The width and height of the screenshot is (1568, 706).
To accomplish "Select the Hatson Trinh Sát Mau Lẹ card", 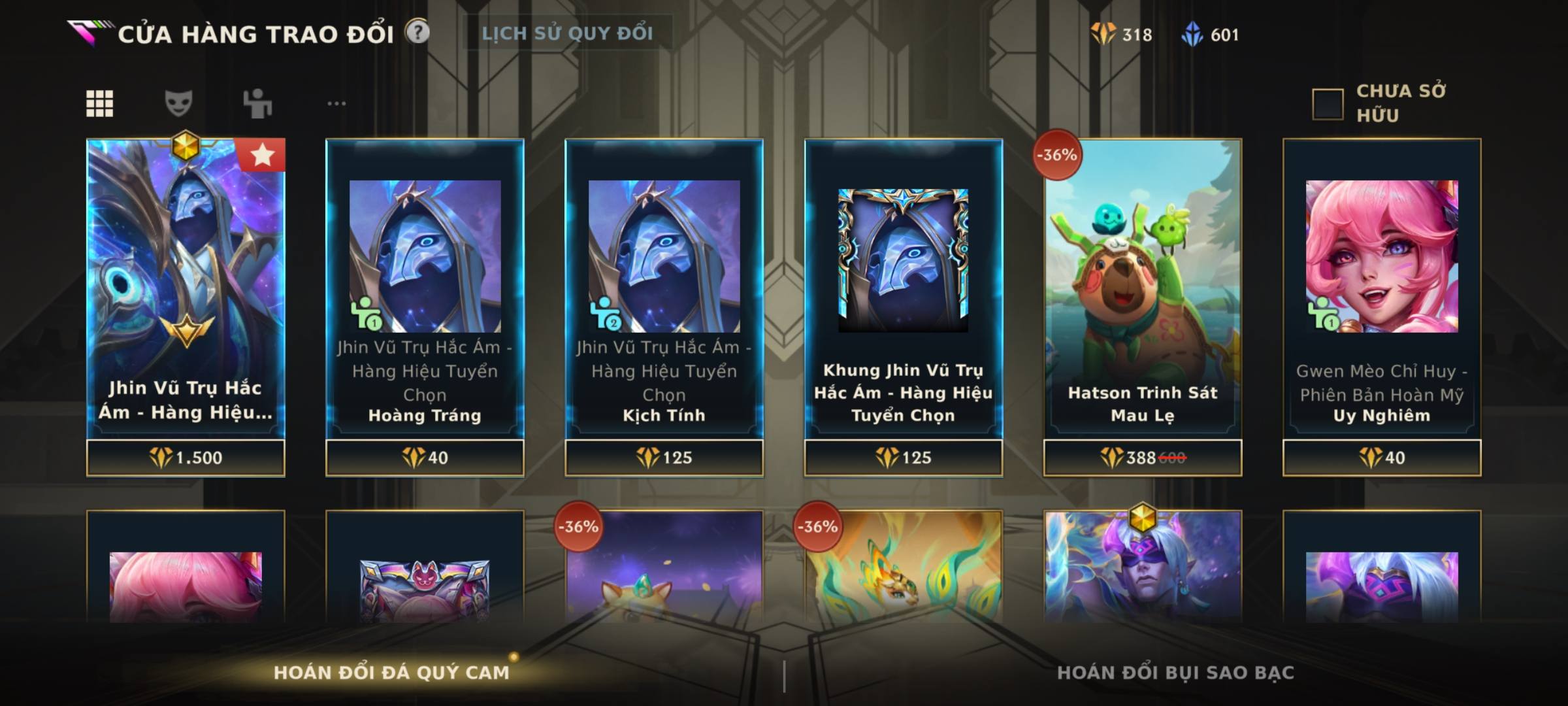I will [1142, 289].
